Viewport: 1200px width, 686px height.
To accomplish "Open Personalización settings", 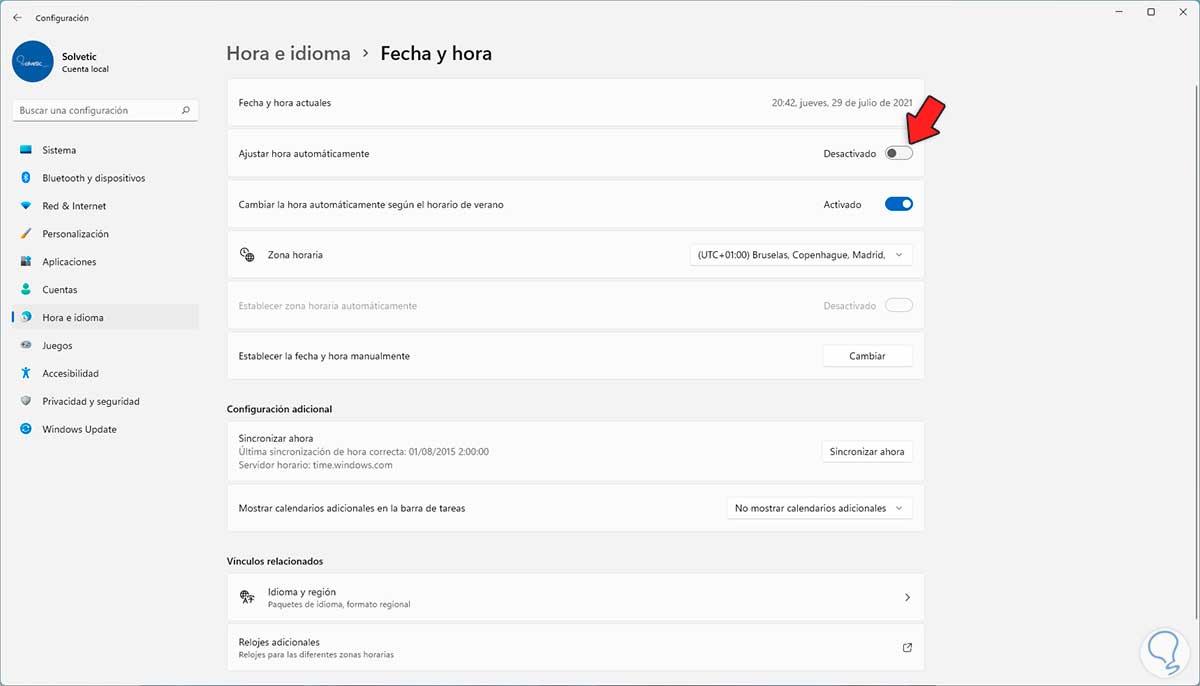I will click(x=105, y=234).
